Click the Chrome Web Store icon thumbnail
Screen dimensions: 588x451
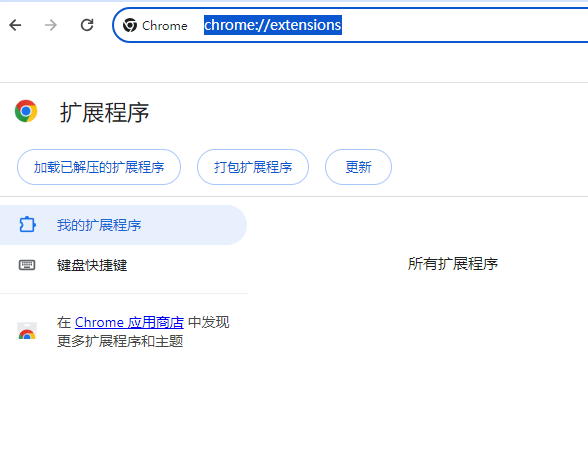pos(27,331)
